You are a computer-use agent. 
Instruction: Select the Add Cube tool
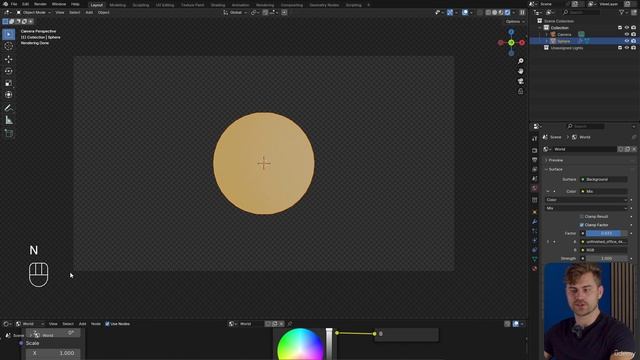[x=9, y=133]
